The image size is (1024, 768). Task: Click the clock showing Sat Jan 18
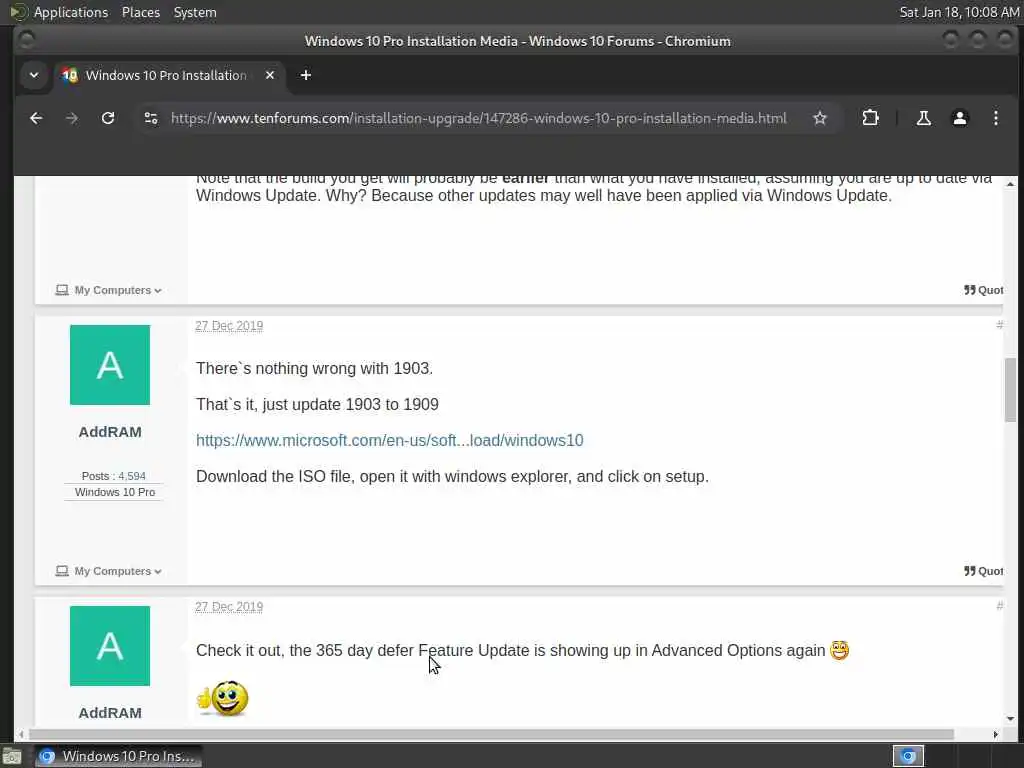pyautogui.click(x=959, y=12)
